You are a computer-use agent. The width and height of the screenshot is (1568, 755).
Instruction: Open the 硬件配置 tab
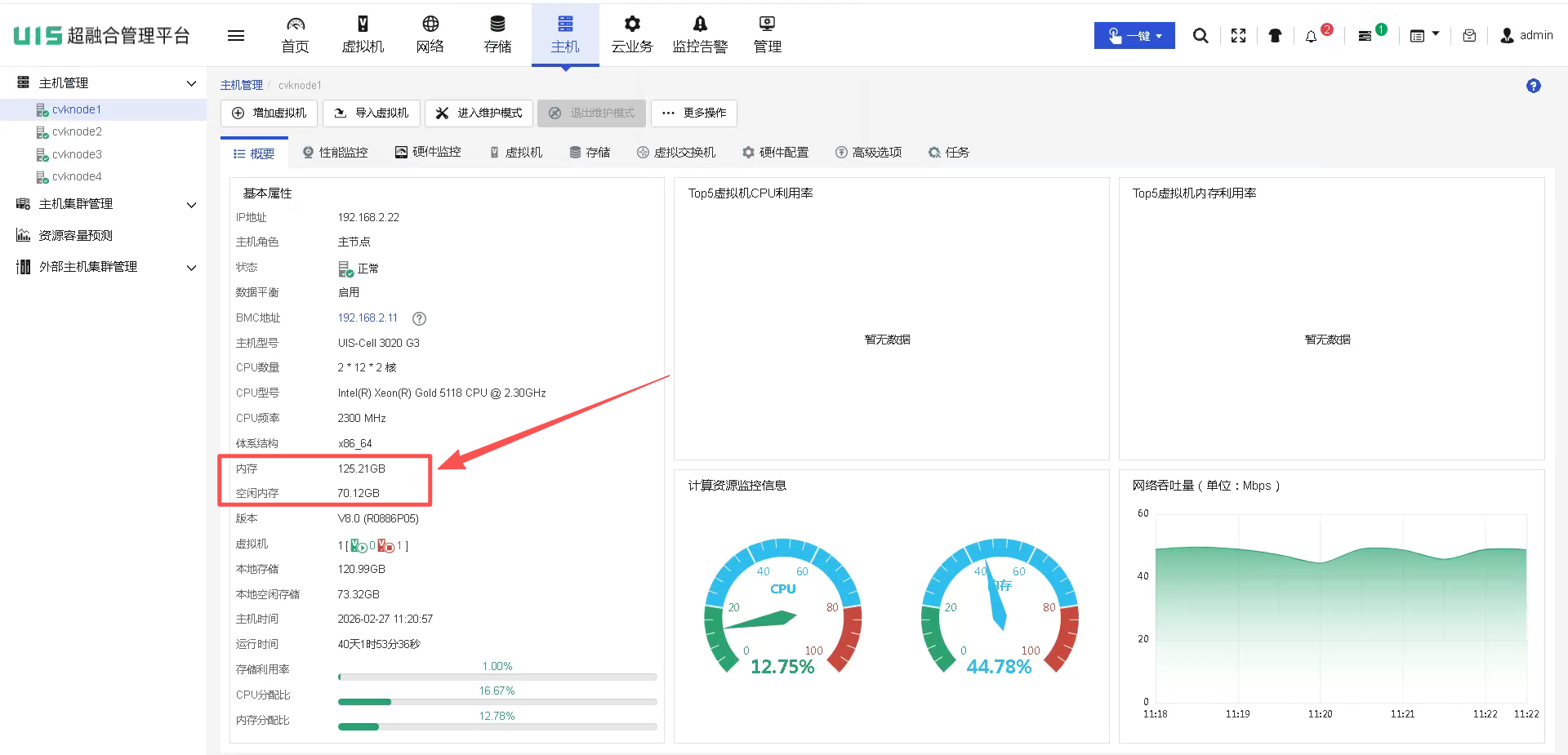click(x=775, y=153)
